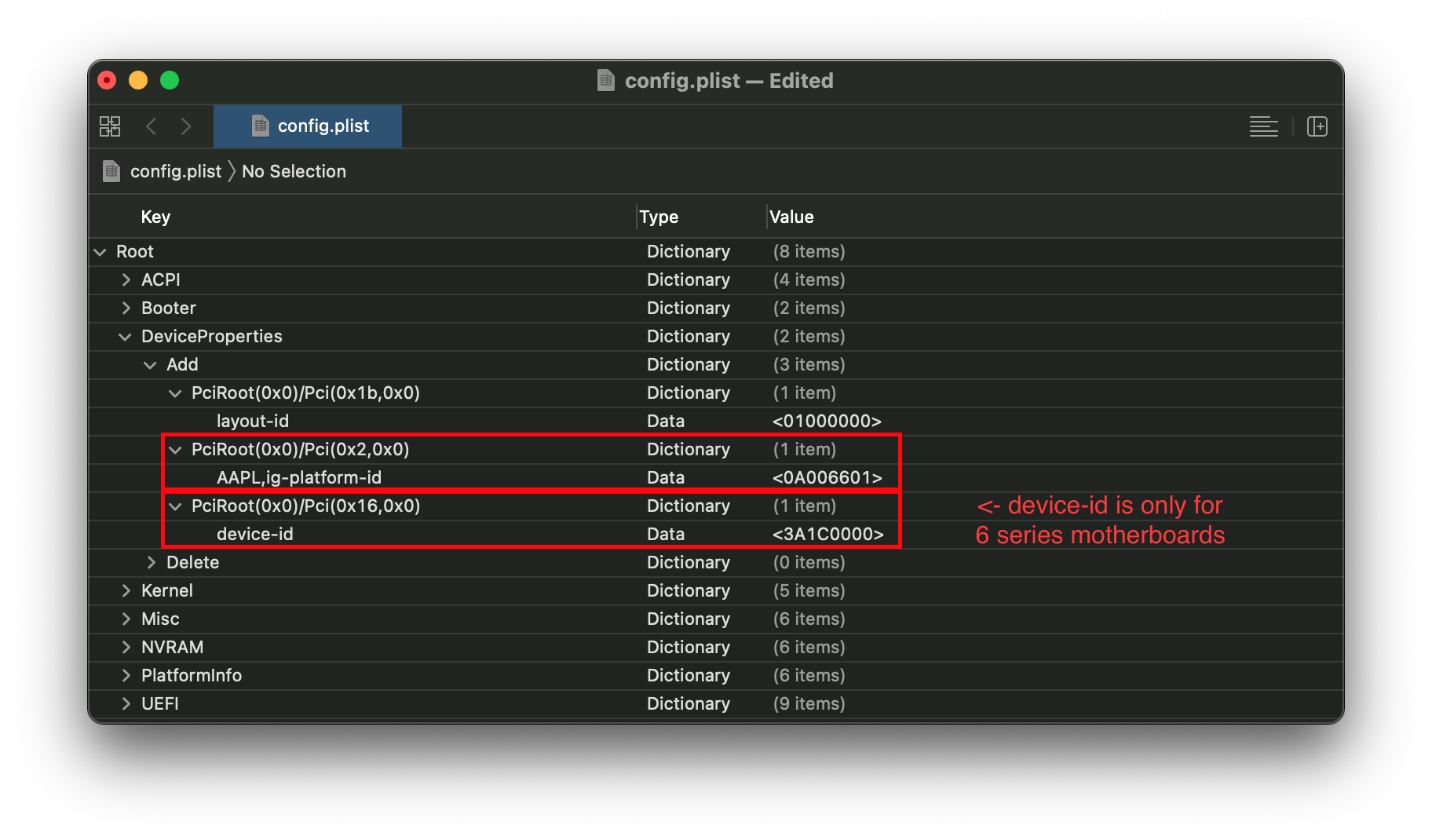Expand the ACPI dictionary
Screen dimensions: 1432x840
[126, 280]
